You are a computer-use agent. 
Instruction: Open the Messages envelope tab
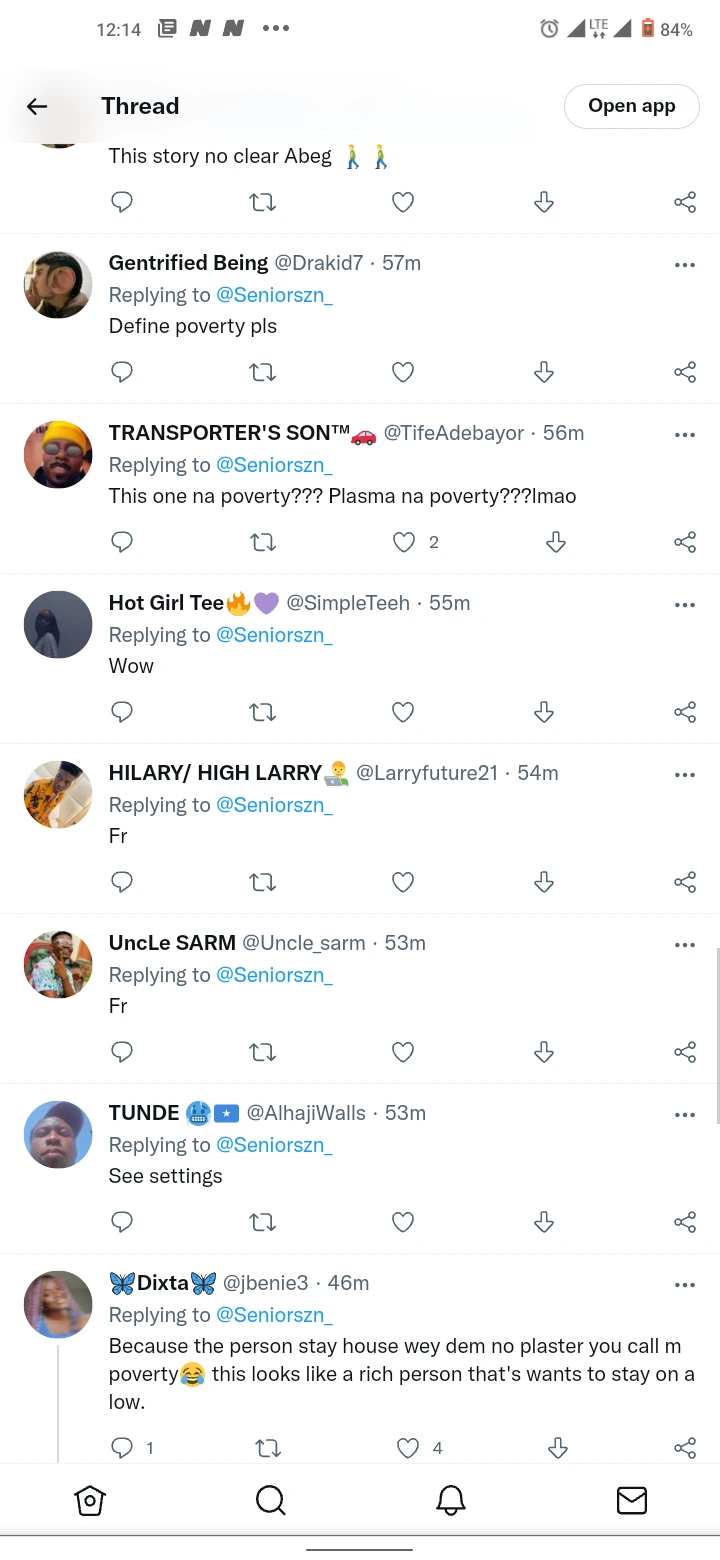[x=631, y=1500]
